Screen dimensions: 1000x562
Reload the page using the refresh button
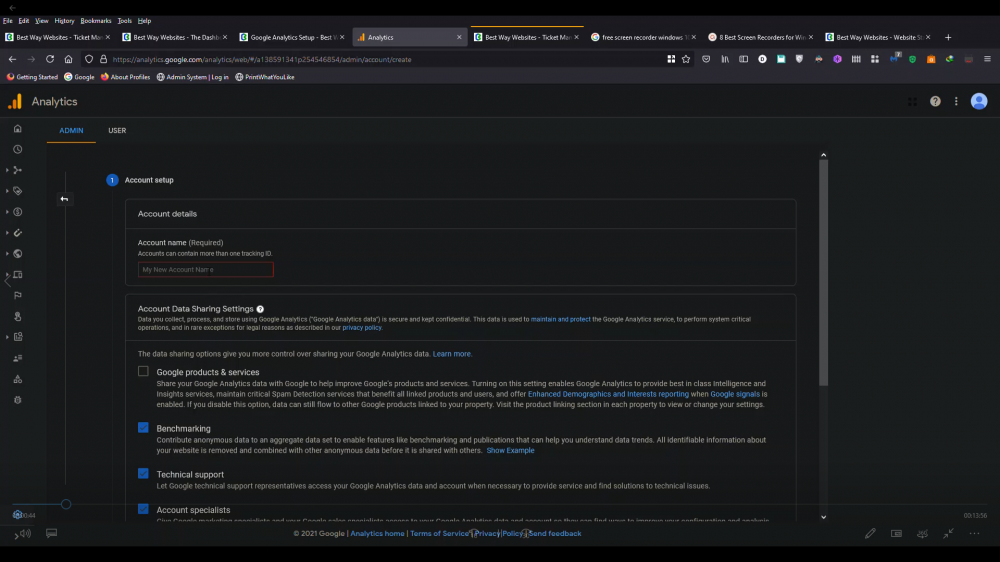(x=50, y=59)
